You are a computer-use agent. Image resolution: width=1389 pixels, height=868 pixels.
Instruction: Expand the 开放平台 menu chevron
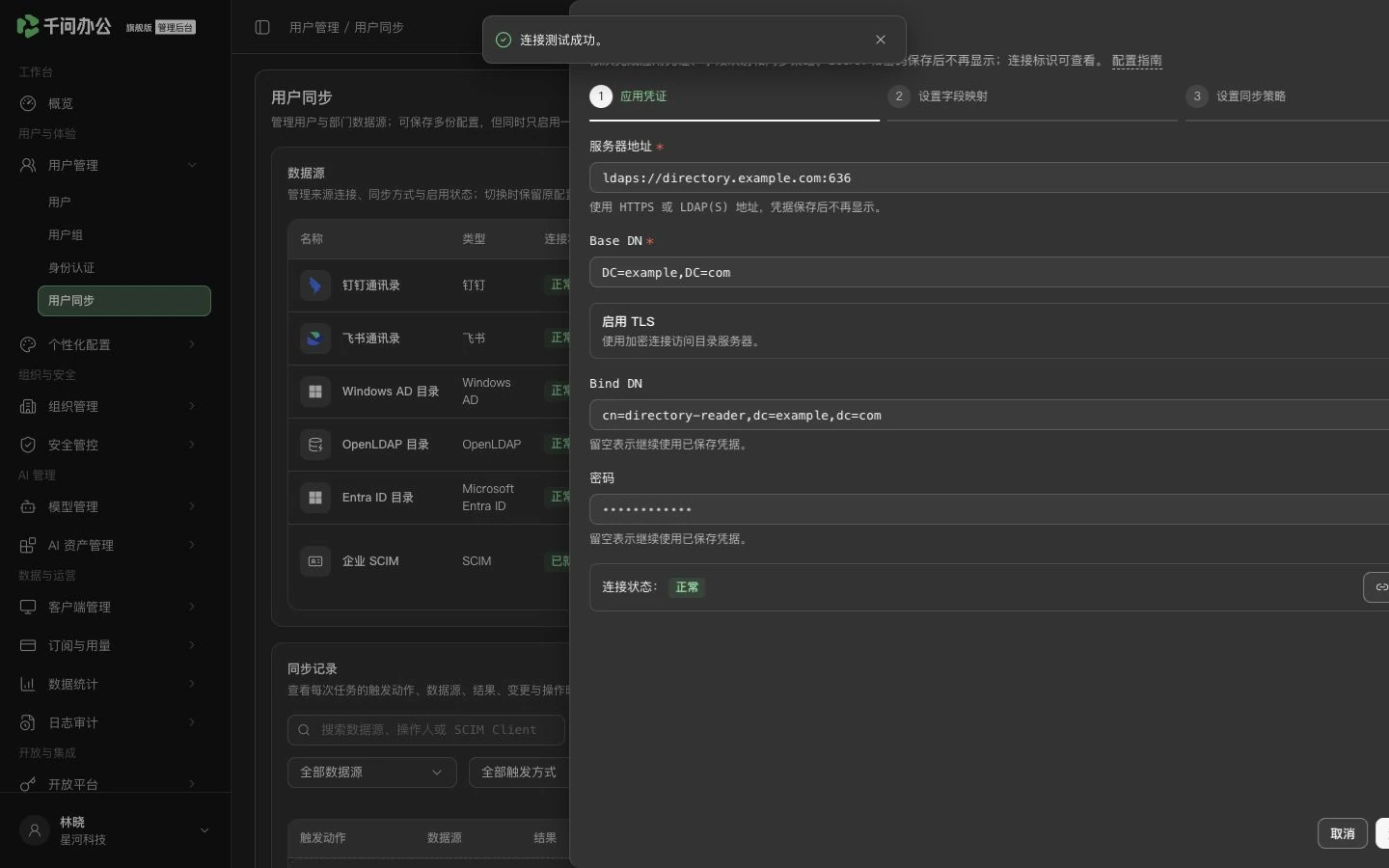pos(192,784)
